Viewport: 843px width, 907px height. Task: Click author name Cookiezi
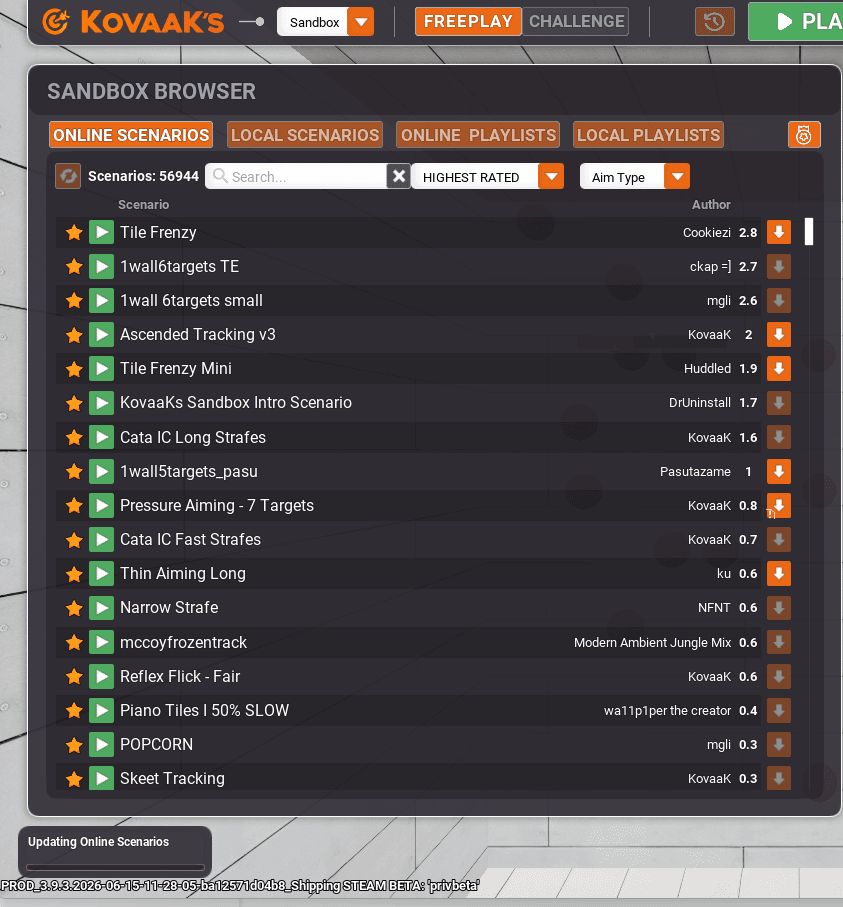pyautogui.click(x=707, y=233)
